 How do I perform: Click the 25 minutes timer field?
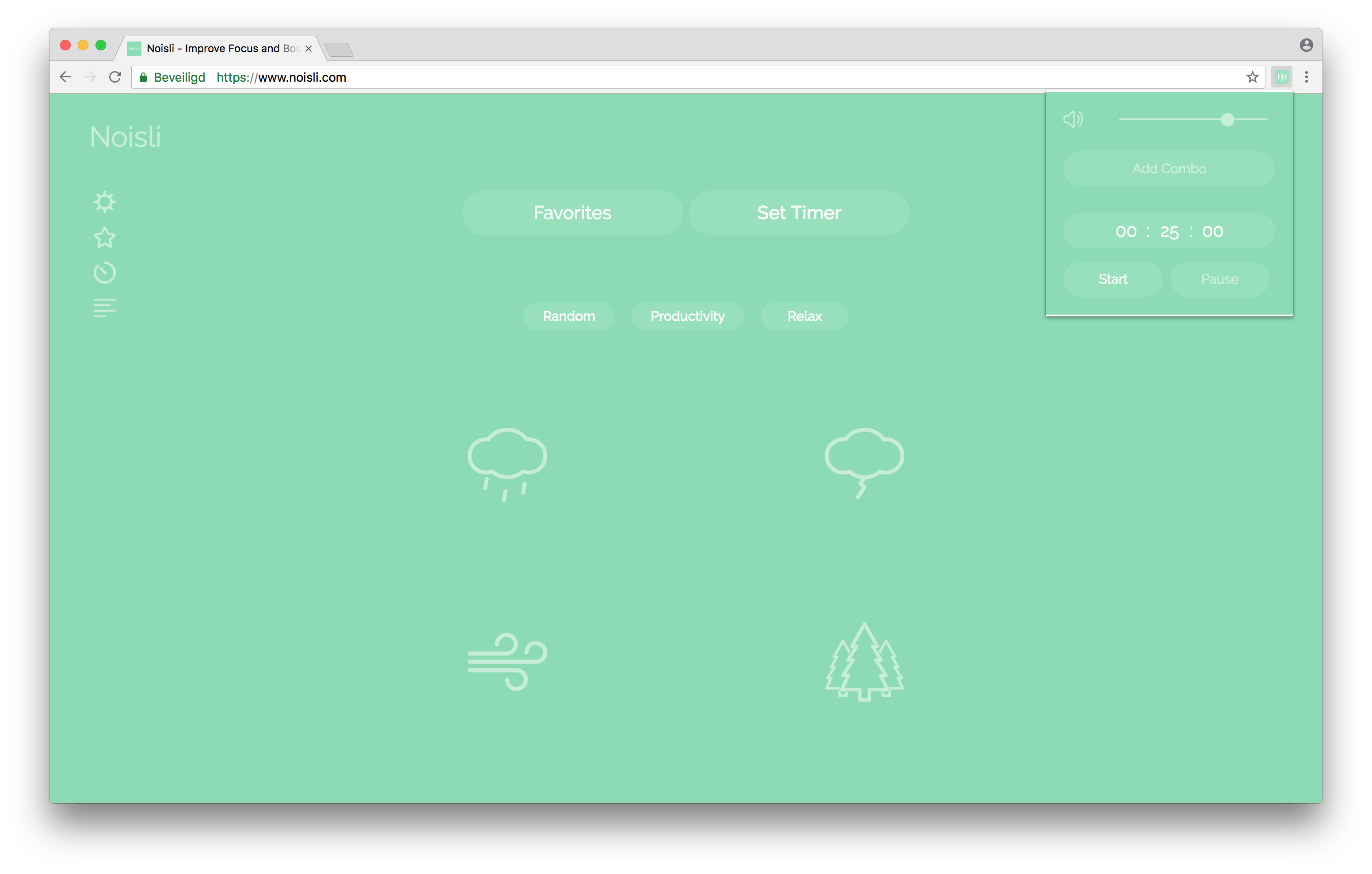click(x=1169, y=232)
